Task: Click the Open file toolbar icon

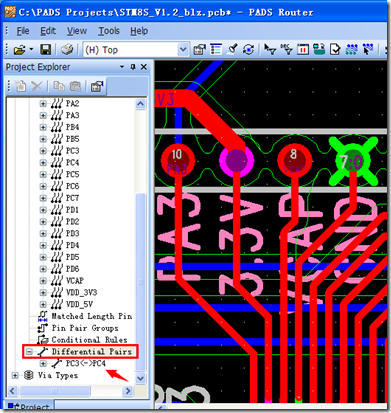Action: coord(19,50)
